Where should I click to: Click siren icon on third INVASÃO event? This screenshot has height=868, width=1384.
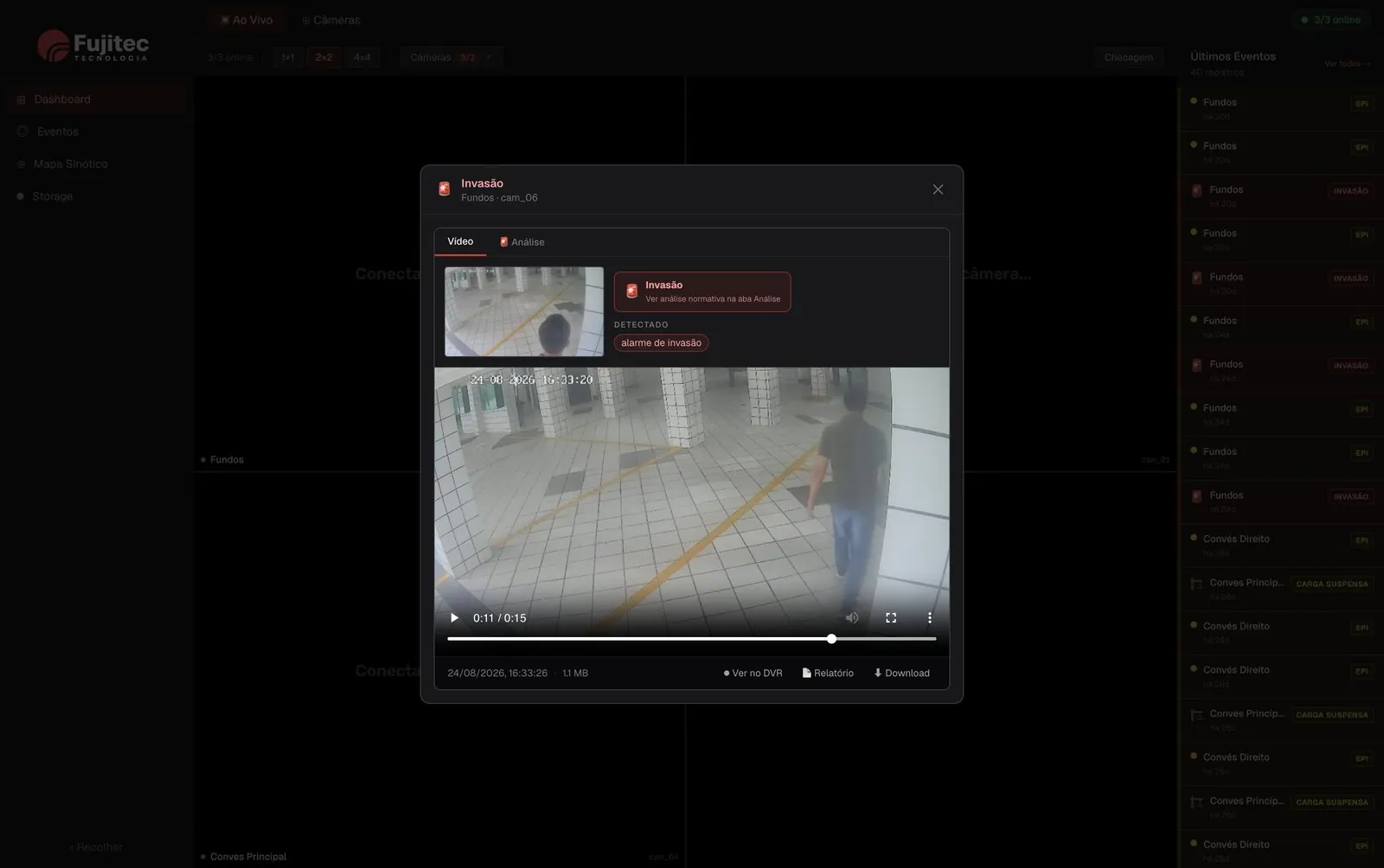pyautogui.click(x=1197, y=365)
